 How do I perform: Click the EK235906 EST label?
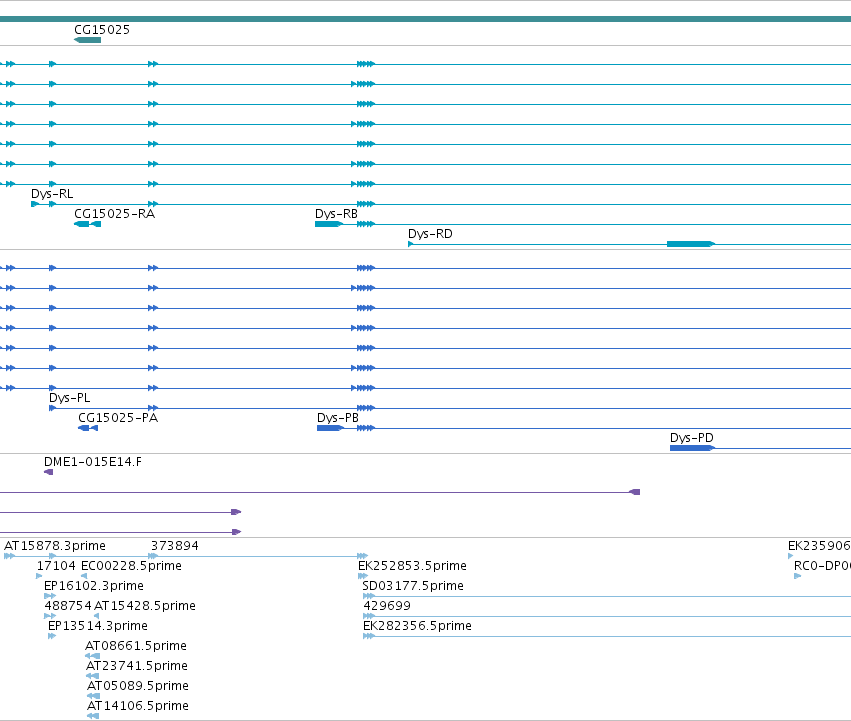(819, 546)
